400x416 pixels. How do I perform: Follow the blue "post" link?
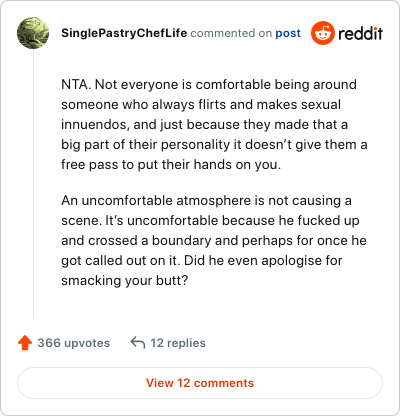click(x=288, y=33)
